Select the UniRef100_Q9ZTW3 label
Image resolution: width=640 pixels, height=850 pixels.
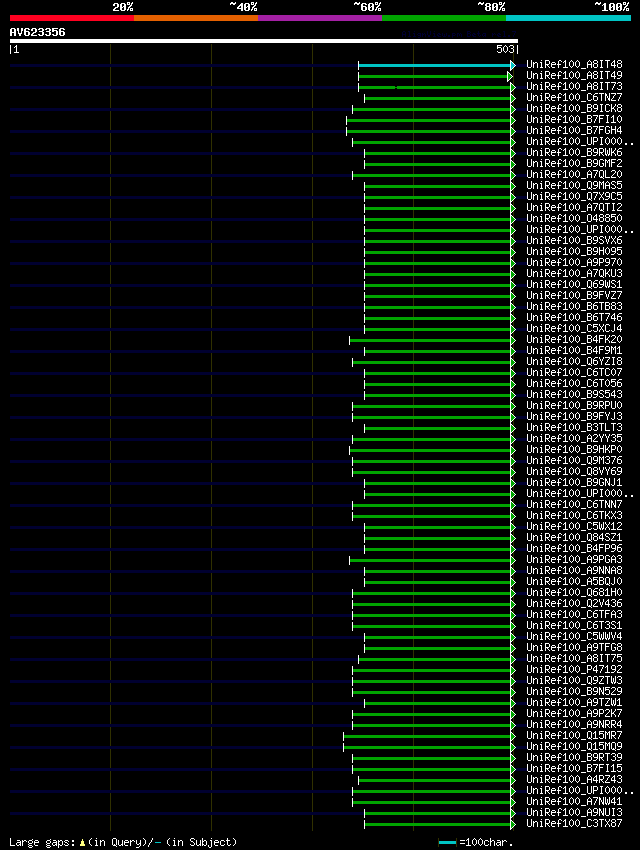(574, 680)
